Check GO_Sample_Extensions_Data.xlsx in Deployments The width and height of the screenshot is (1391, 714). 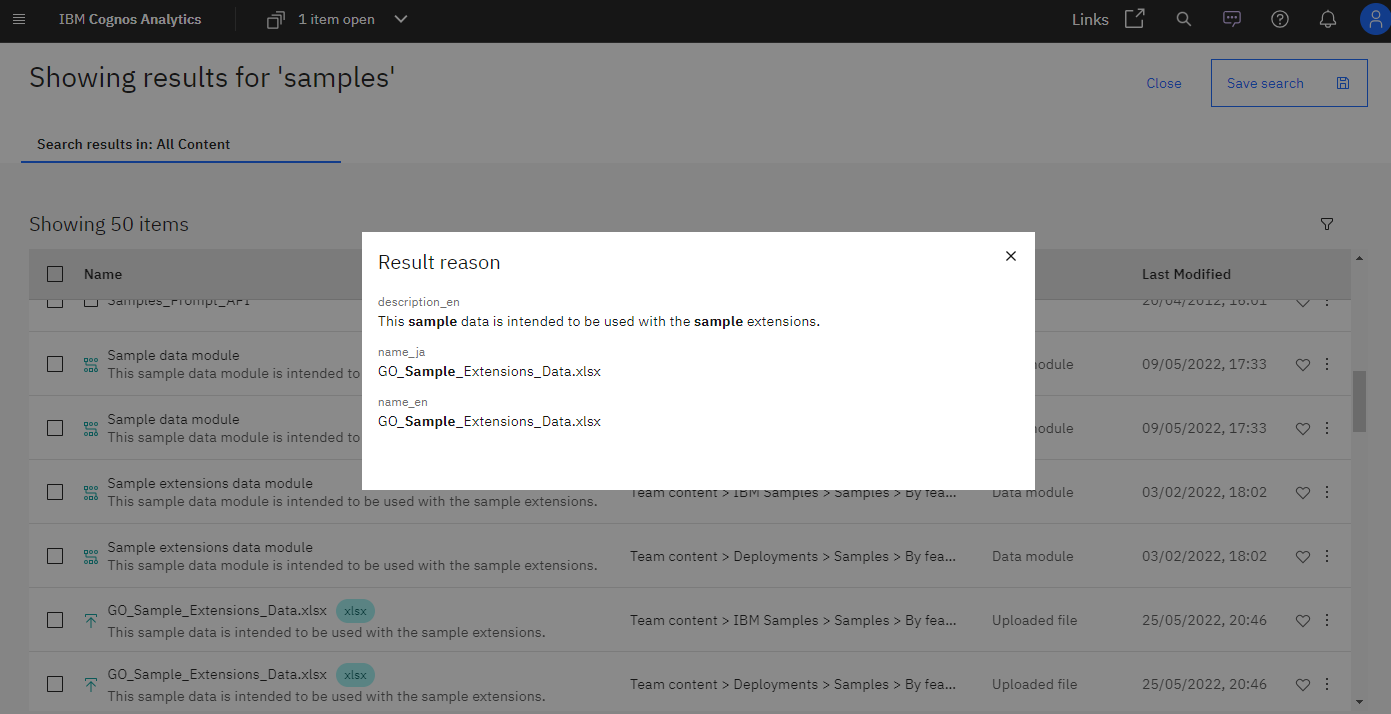[55, 684]
